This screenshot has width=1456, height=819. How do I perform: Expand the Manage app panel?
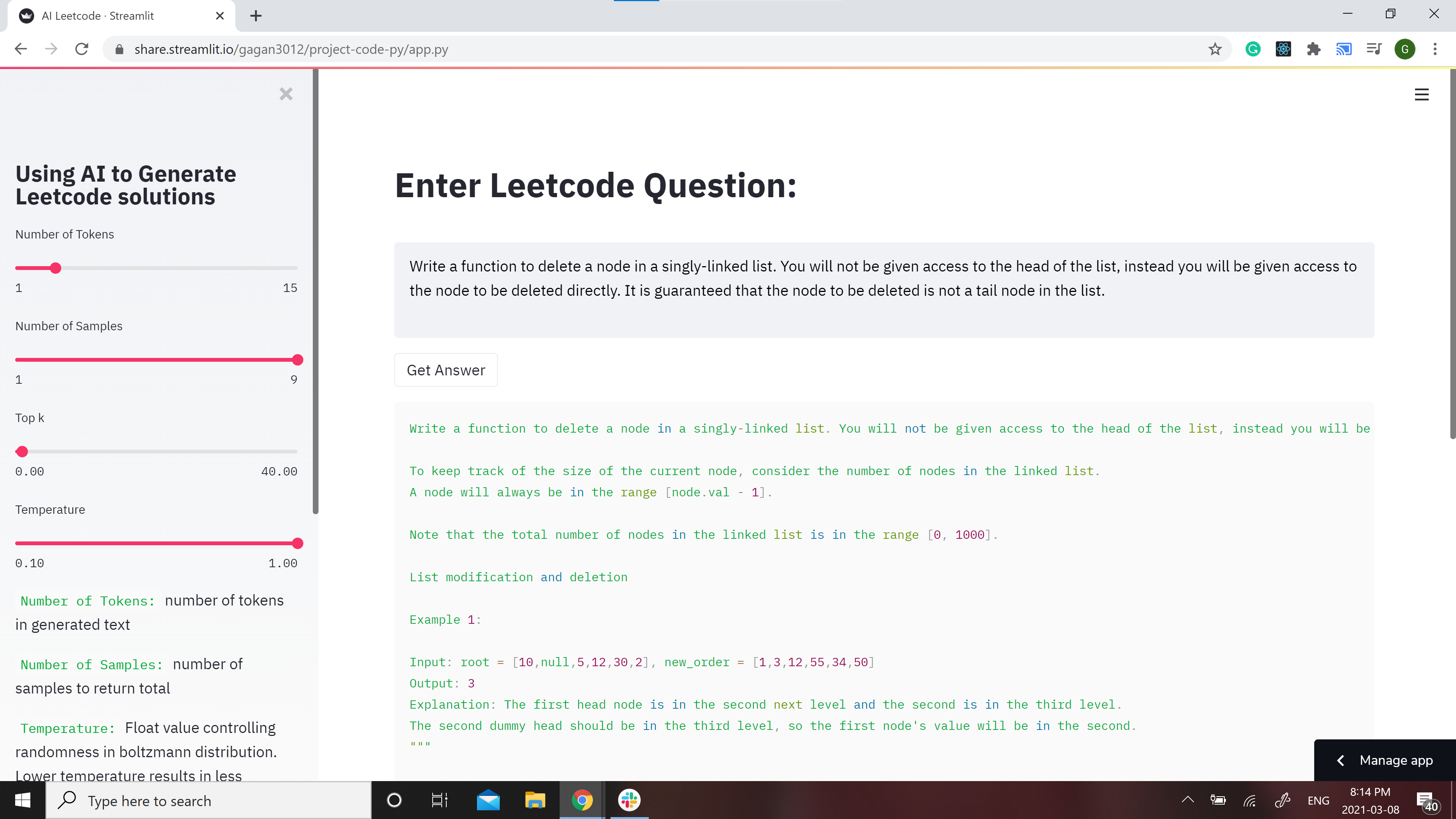[x=1385, y=760]
